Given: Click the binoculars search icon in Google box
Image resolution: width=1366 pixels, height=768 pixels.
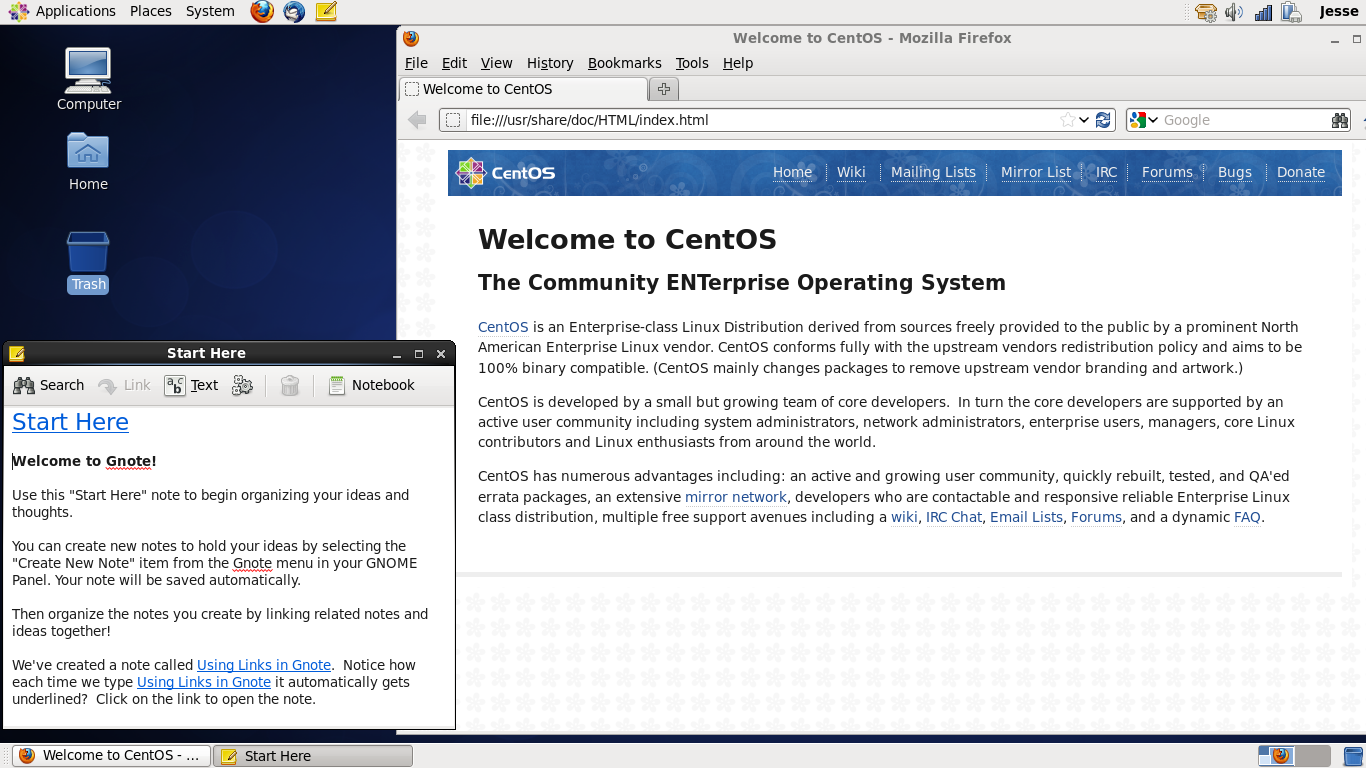Looking at the screenshot, I should pos(1340,120).
